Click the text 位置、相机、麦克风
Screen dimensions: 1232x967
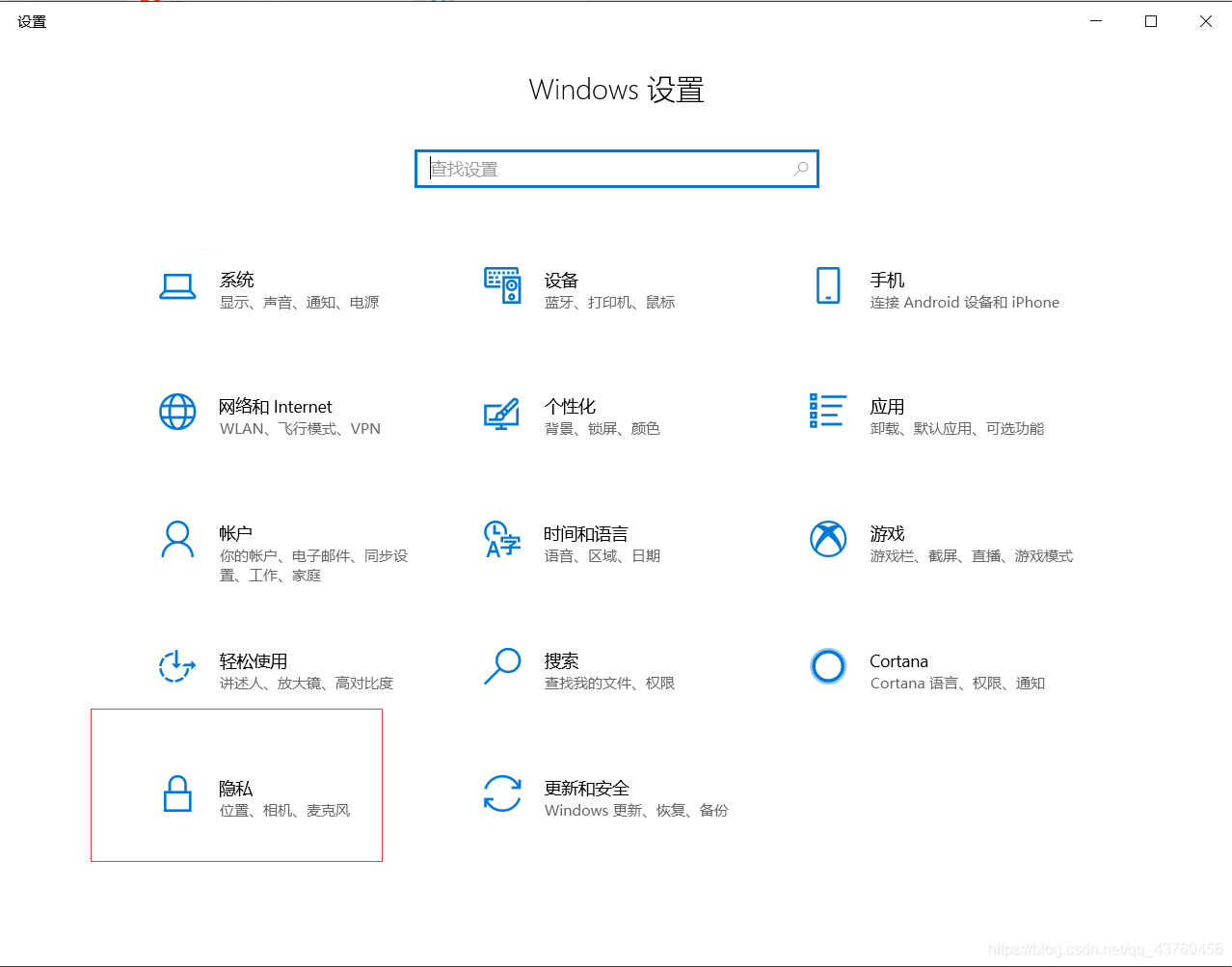click(x=284, y=811)
